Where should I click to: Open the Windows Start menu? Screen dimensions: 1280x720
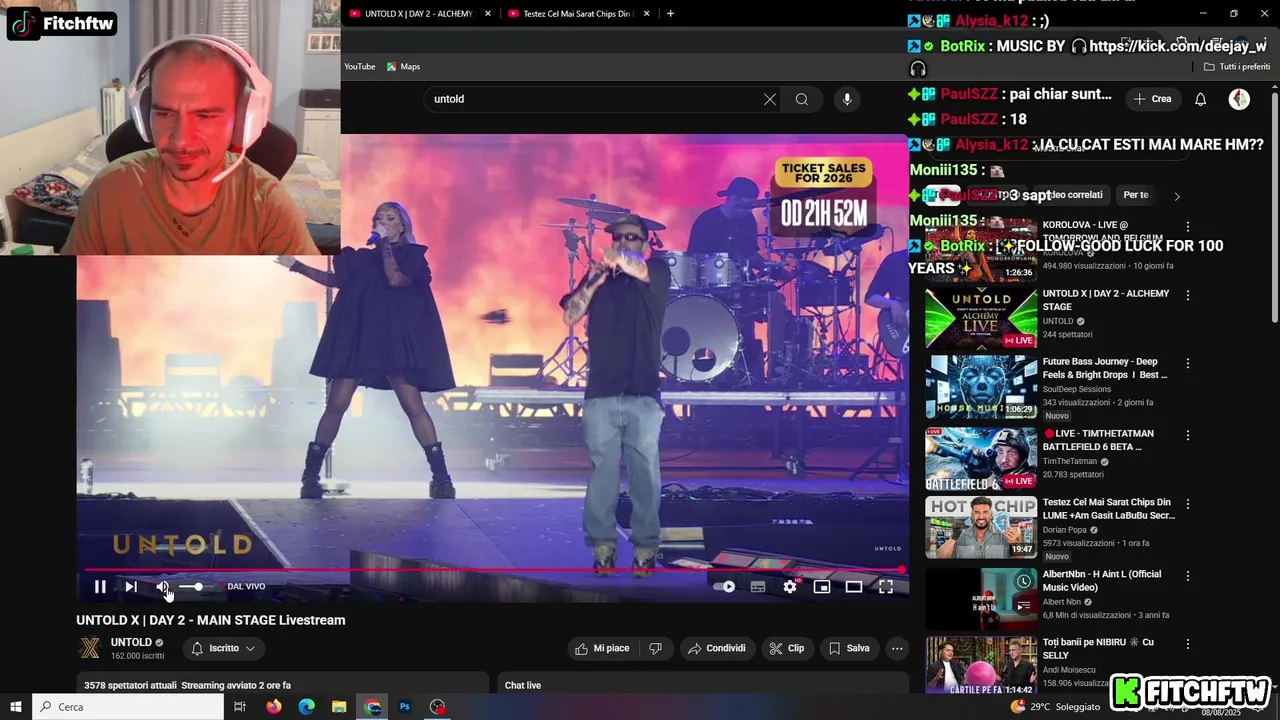click(16, 707)
